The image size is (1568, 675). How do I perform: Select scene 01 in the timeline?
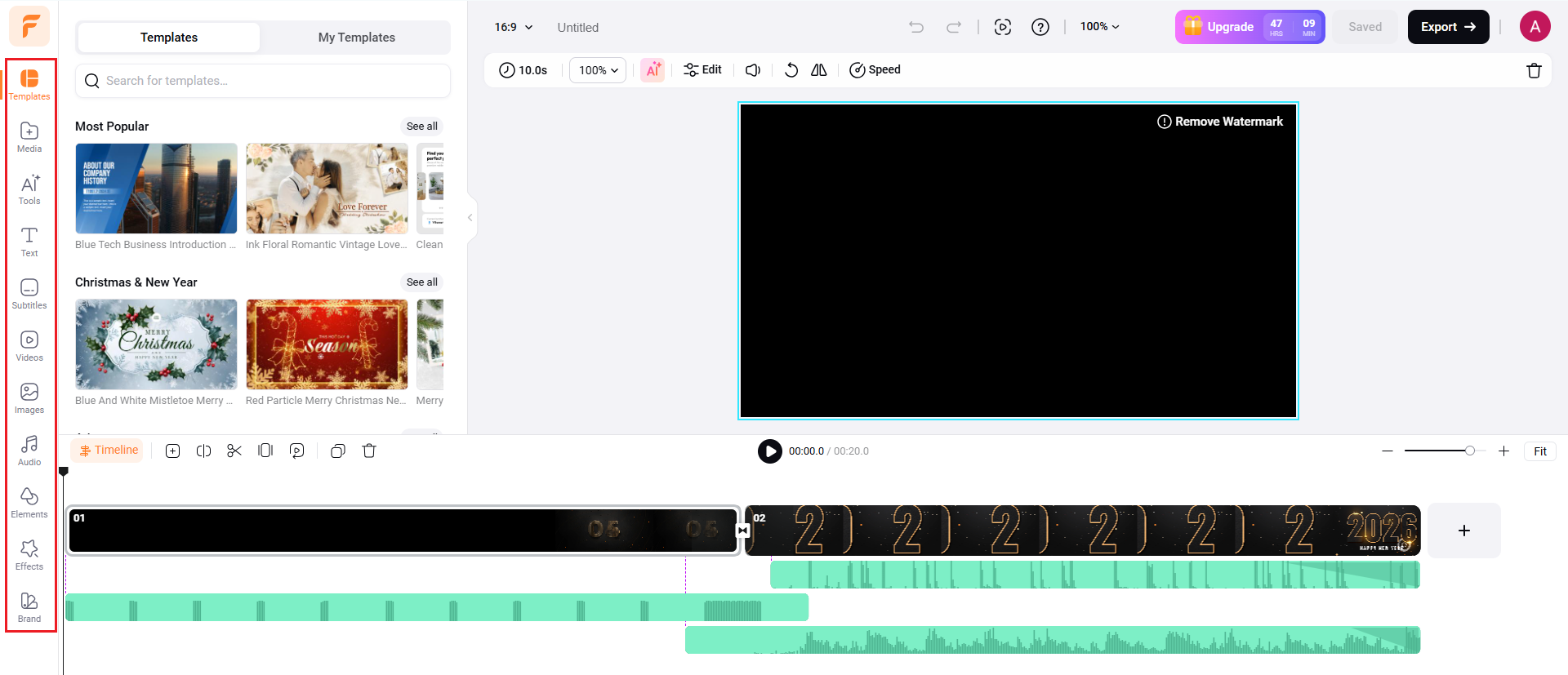[403, 531]
